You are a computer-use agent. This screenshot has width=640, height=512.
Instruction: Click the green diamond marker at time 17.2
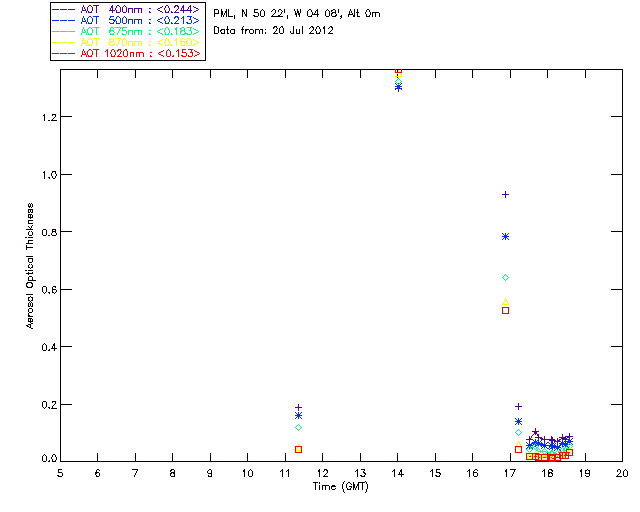point(518,432)
